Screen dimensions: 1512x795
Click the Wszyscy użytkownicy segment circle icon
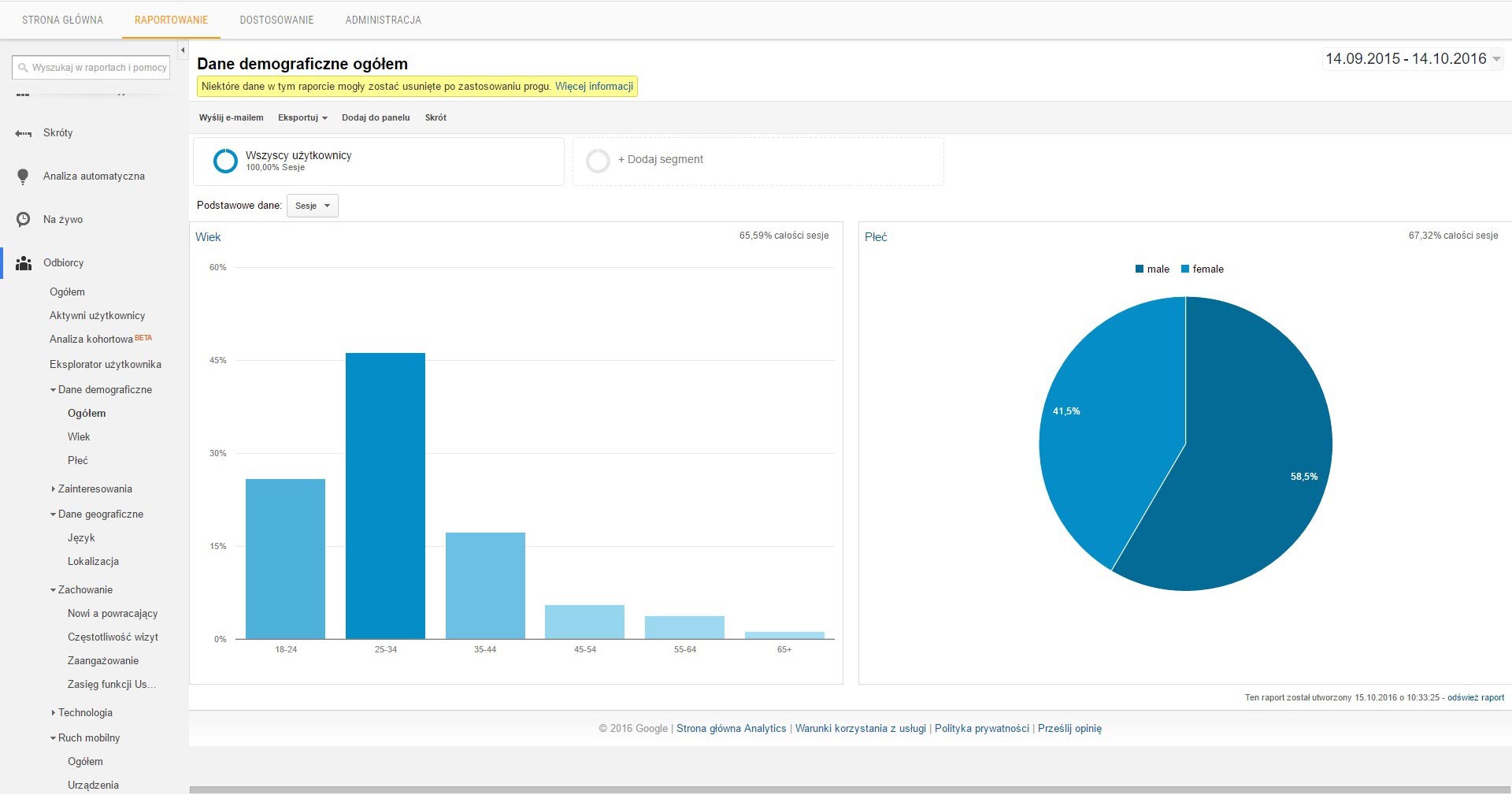pyautogui.click(x=225, y=161)
